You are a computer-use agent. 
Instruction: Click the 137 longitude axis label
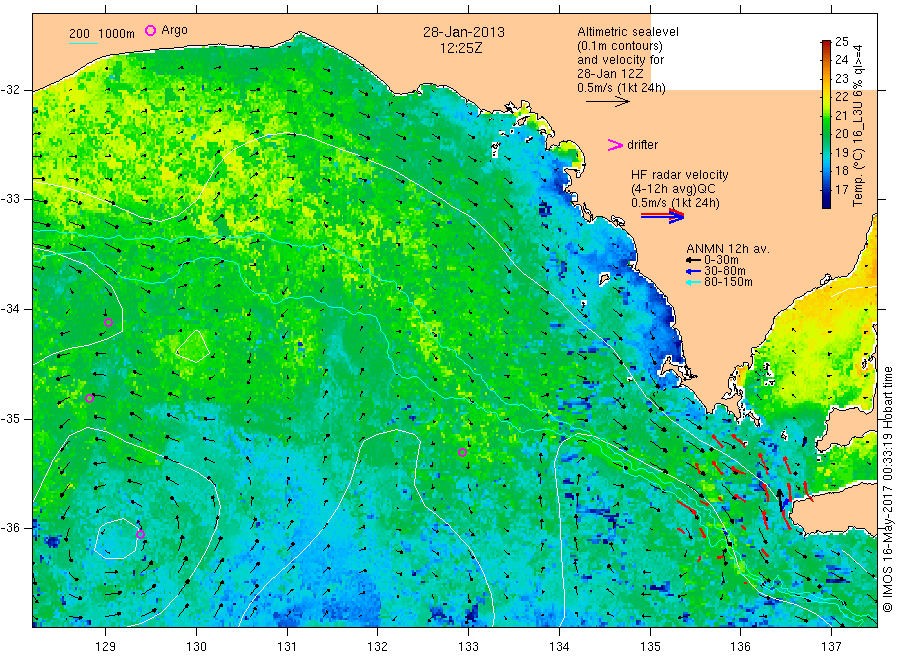tap(832, 647)
